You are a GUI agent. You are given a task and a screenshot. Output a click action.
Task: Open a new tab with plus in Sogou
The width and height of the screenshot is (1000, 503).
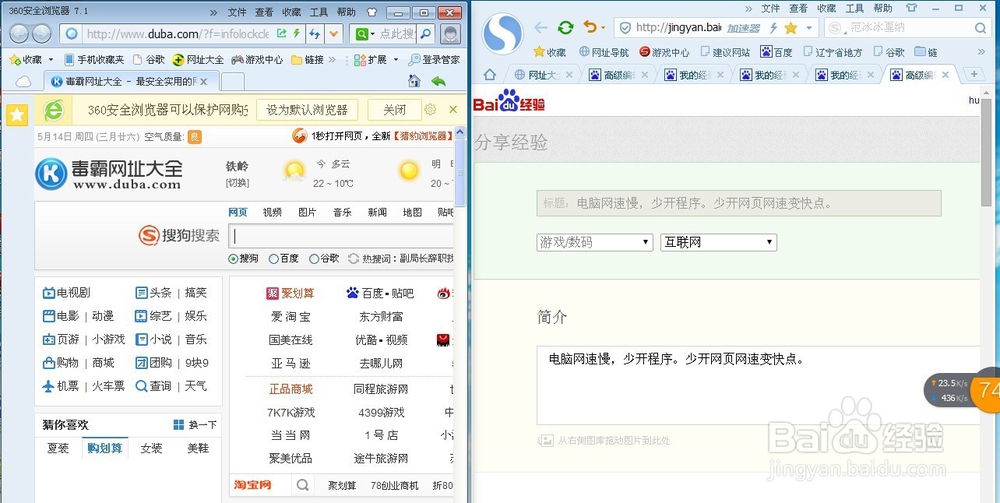tap(974, 75)
